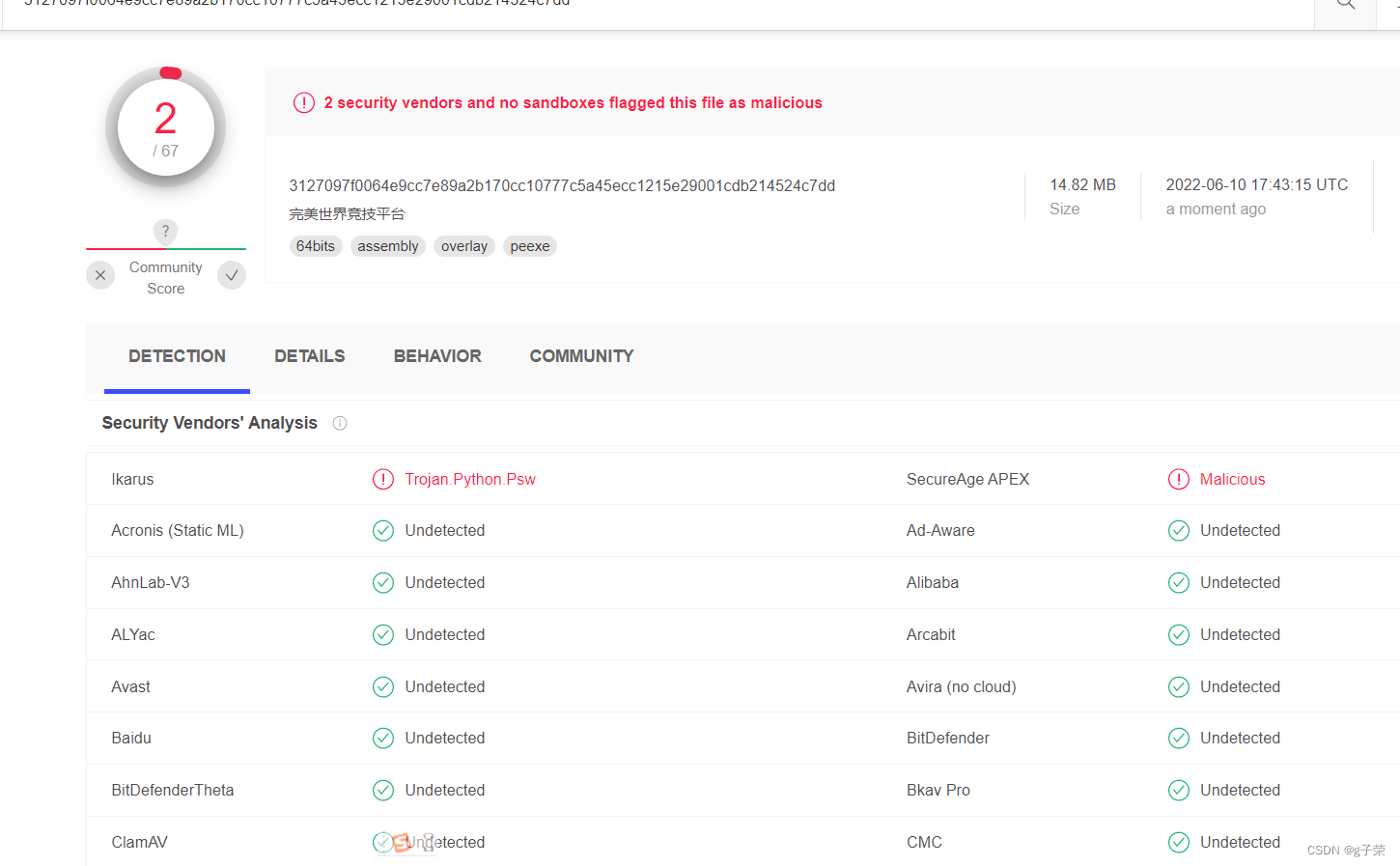This screenshot has width=1400, height=866.
Task: Open the COMMUNITY tab
Action: 581,355
